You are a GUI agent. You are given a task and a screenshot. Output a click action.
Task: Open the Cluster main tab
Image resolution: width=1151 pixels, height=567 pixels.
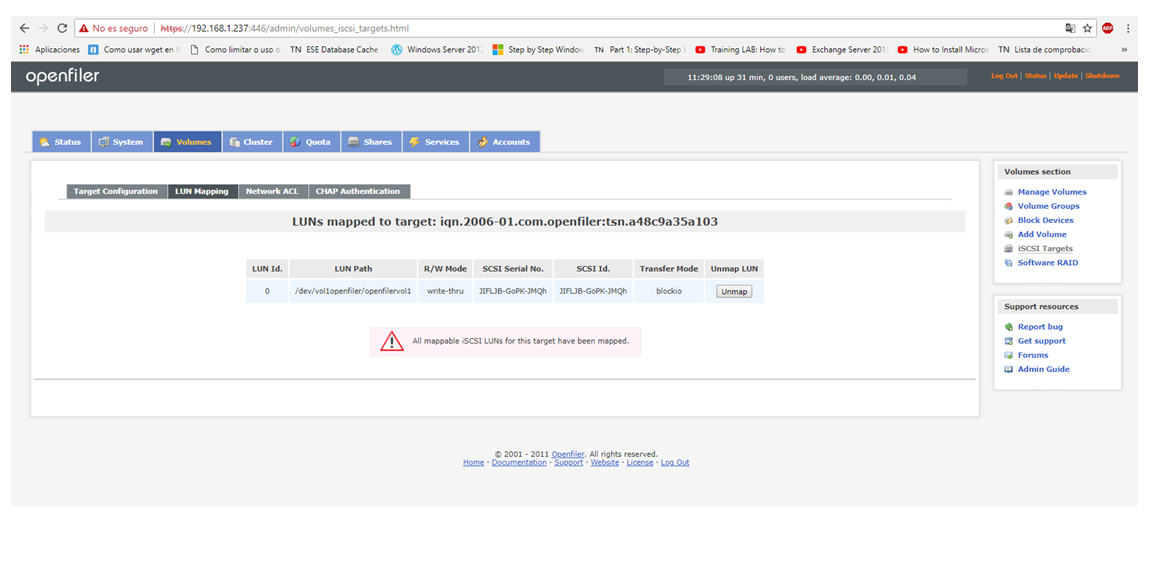tap(252, 142)
